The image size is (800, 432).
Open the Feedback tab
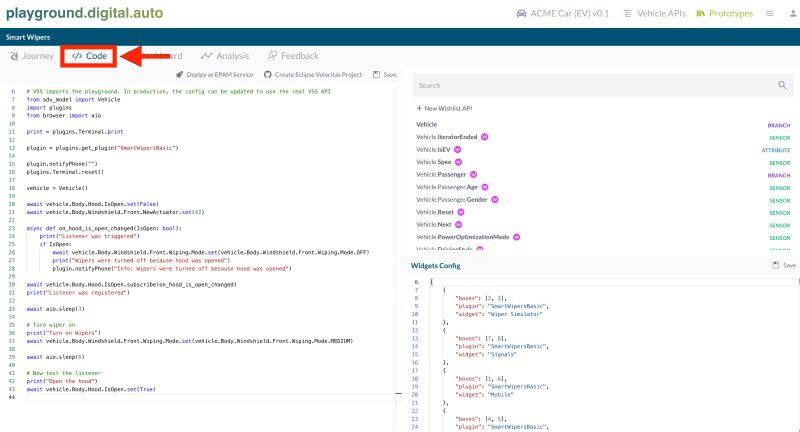click(293, 56)
